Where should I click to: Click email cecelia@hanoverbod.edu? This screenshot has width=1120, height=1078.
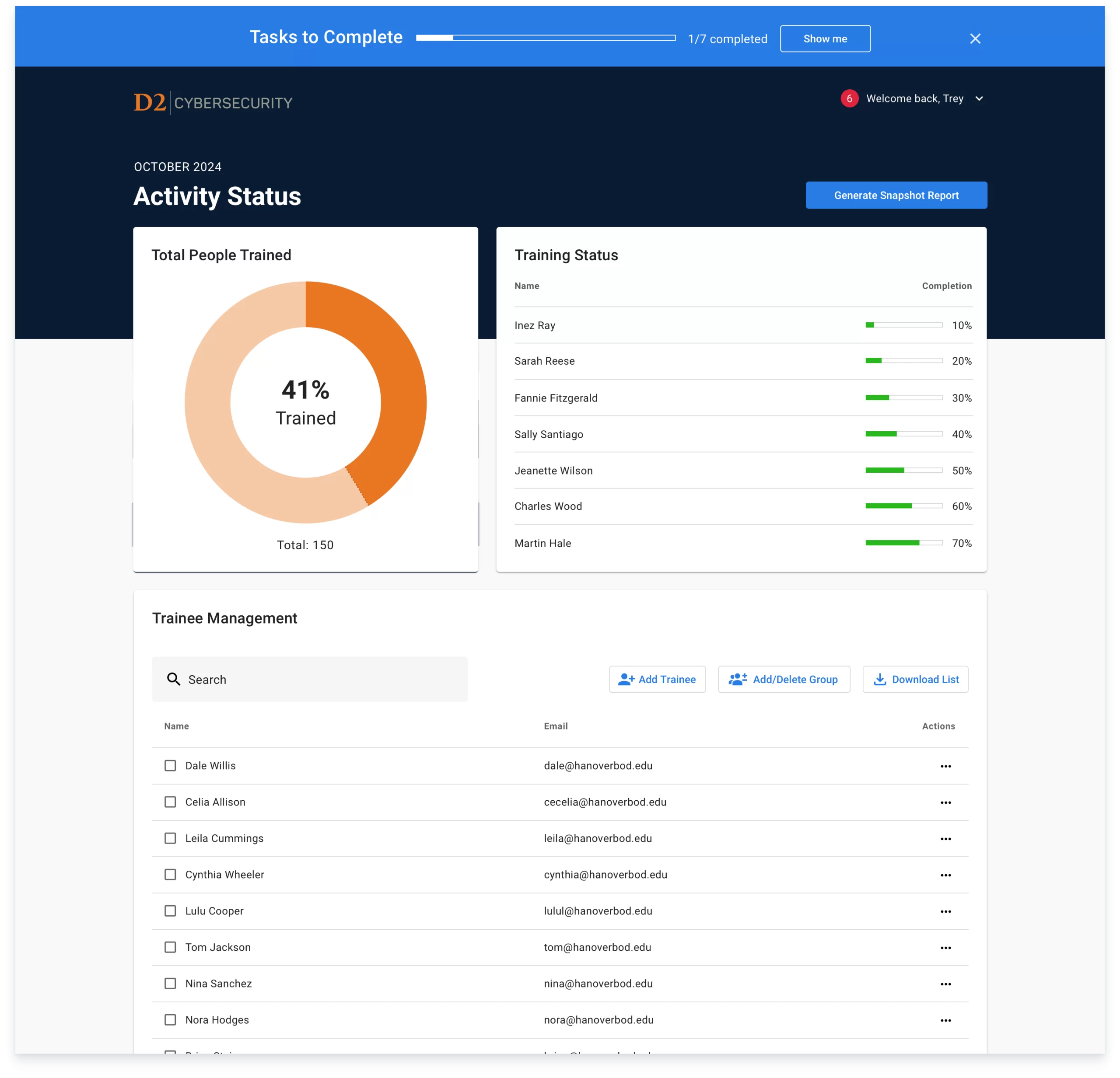point(605,802)
